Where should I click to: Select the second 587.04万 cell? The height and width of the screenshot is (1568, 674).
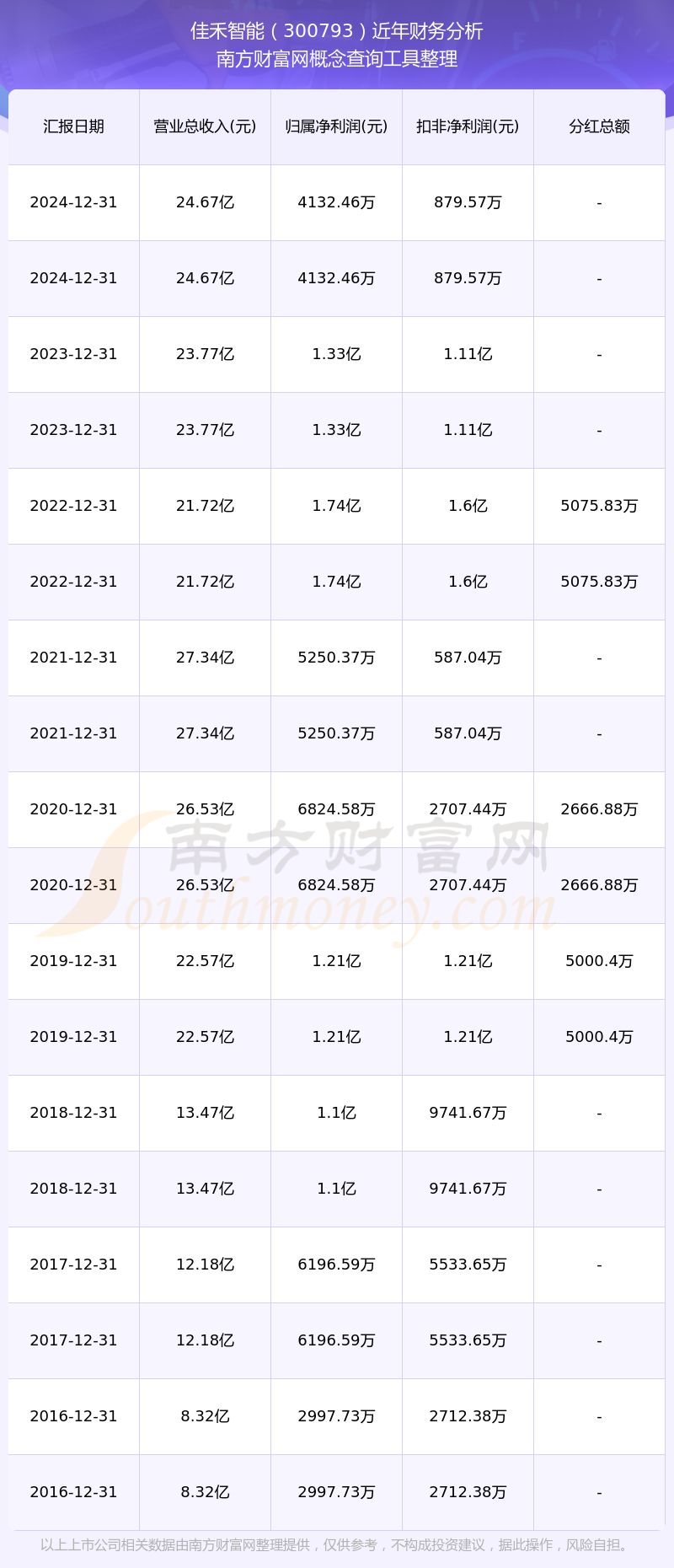(468, 733)
